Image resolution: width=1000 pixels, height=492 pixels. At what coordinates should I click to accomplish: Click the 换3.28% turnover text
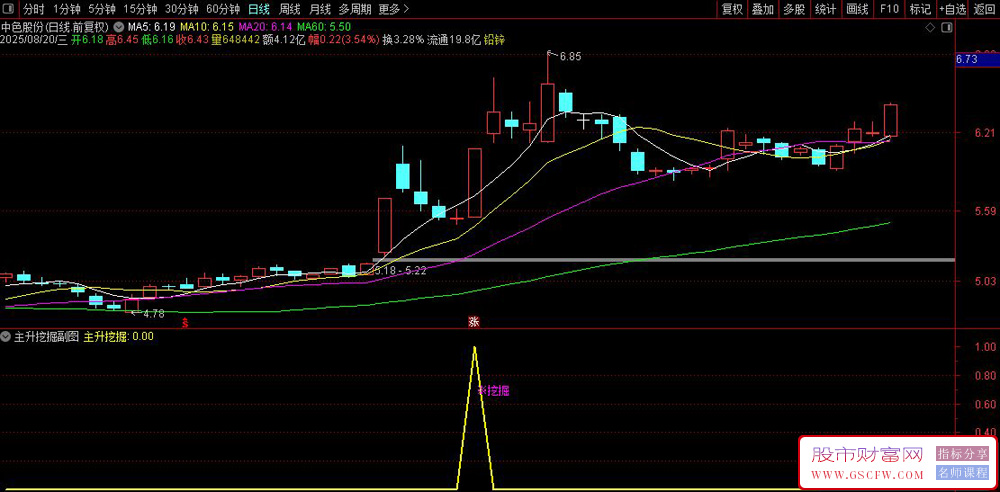[x=403, y=40]
